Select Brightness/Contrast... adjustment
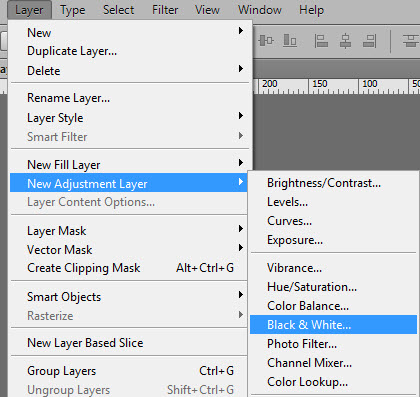Screen dimensions: 420x397 tap(333, 183)
